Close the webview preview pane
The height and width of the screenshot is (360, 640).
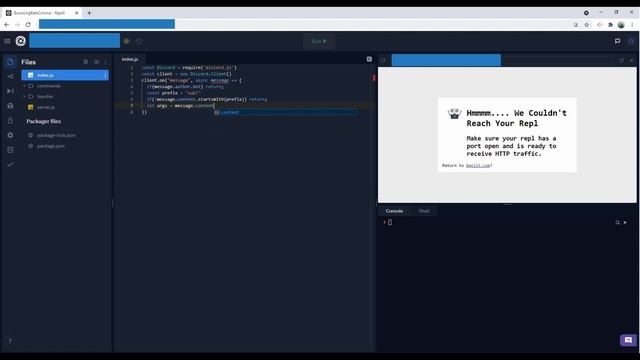coord(631,60)
